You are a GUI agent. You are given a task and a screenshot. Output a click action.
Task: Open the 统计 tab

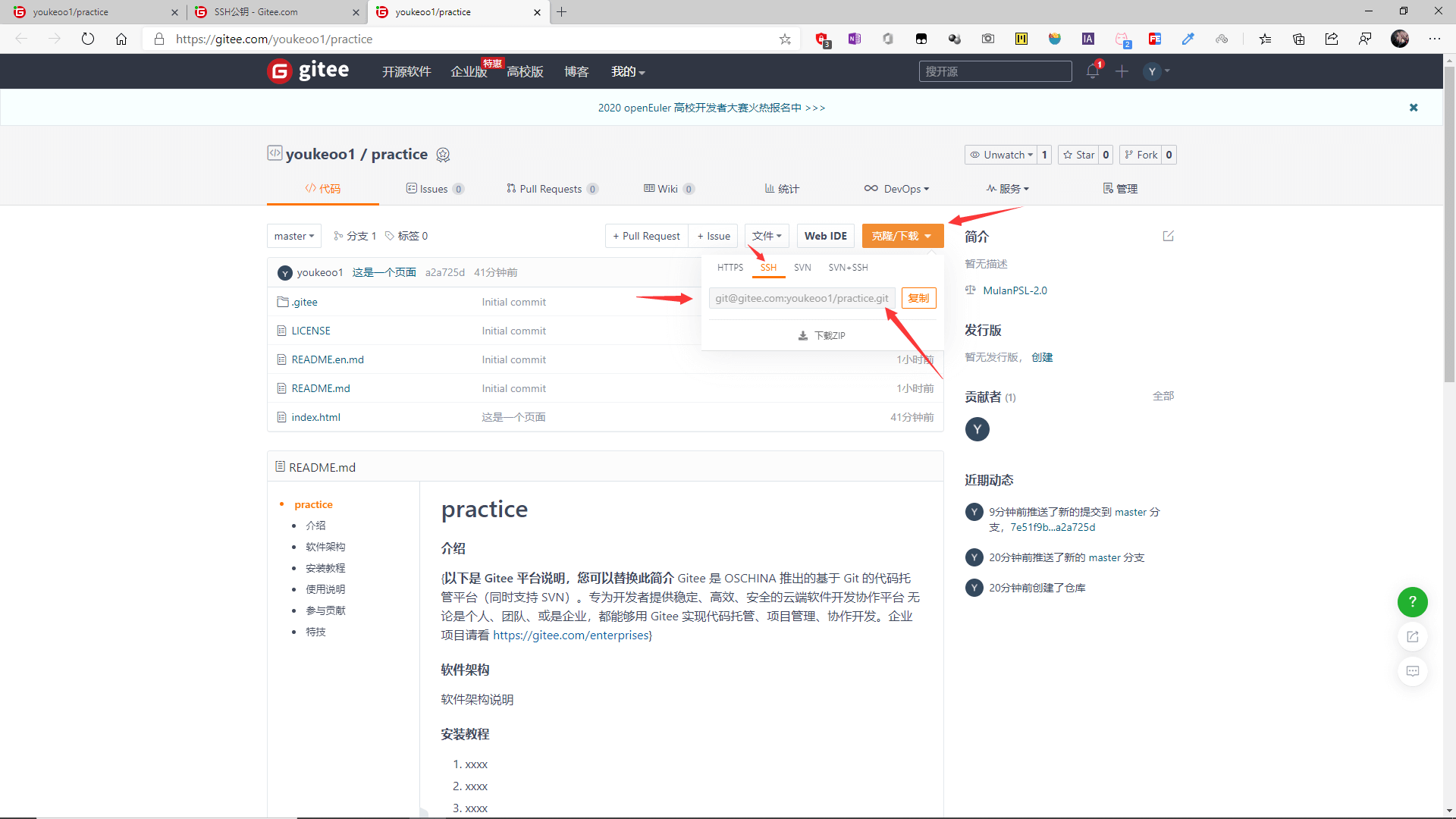[782, 189]
